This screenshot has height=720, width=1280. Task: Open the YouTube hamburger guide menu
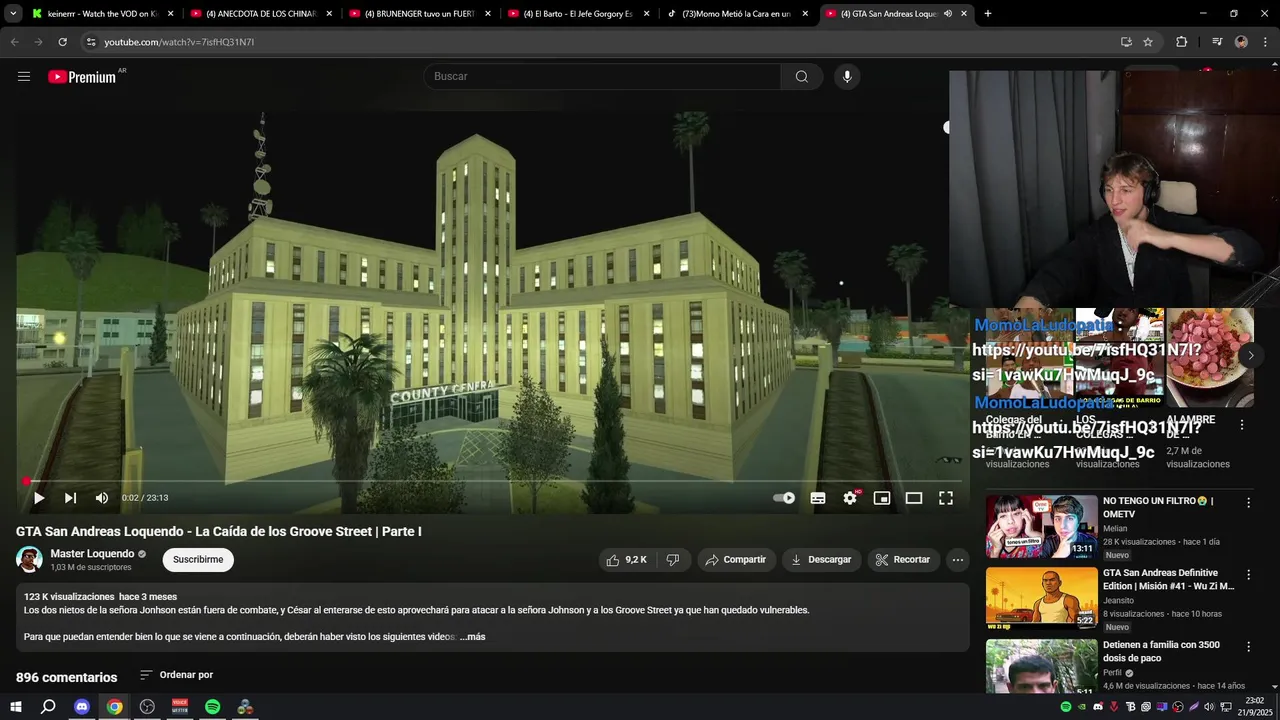(24, 76)
